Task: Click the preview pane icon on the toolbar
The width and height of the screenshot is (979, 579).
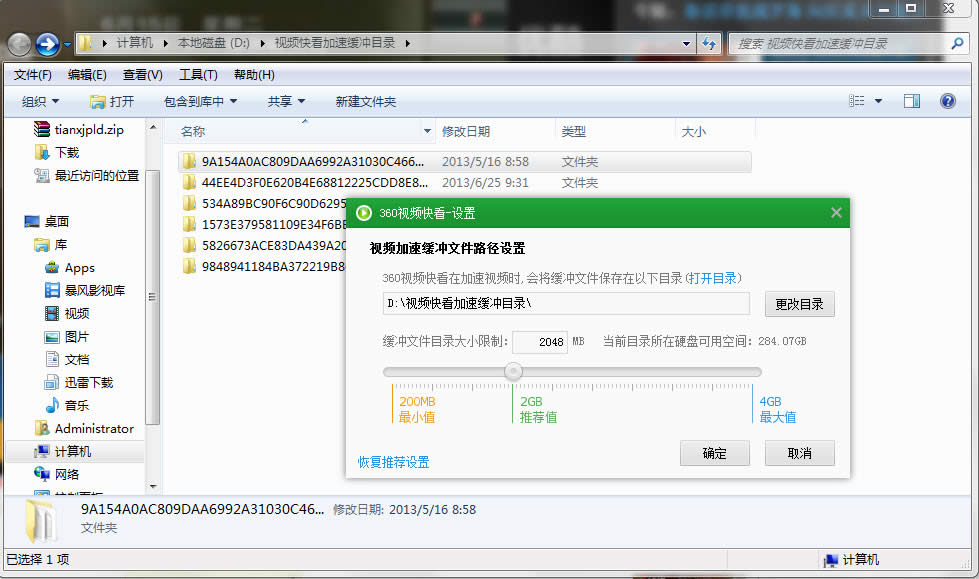Action: pyautogui.click(x=911, y=100)
